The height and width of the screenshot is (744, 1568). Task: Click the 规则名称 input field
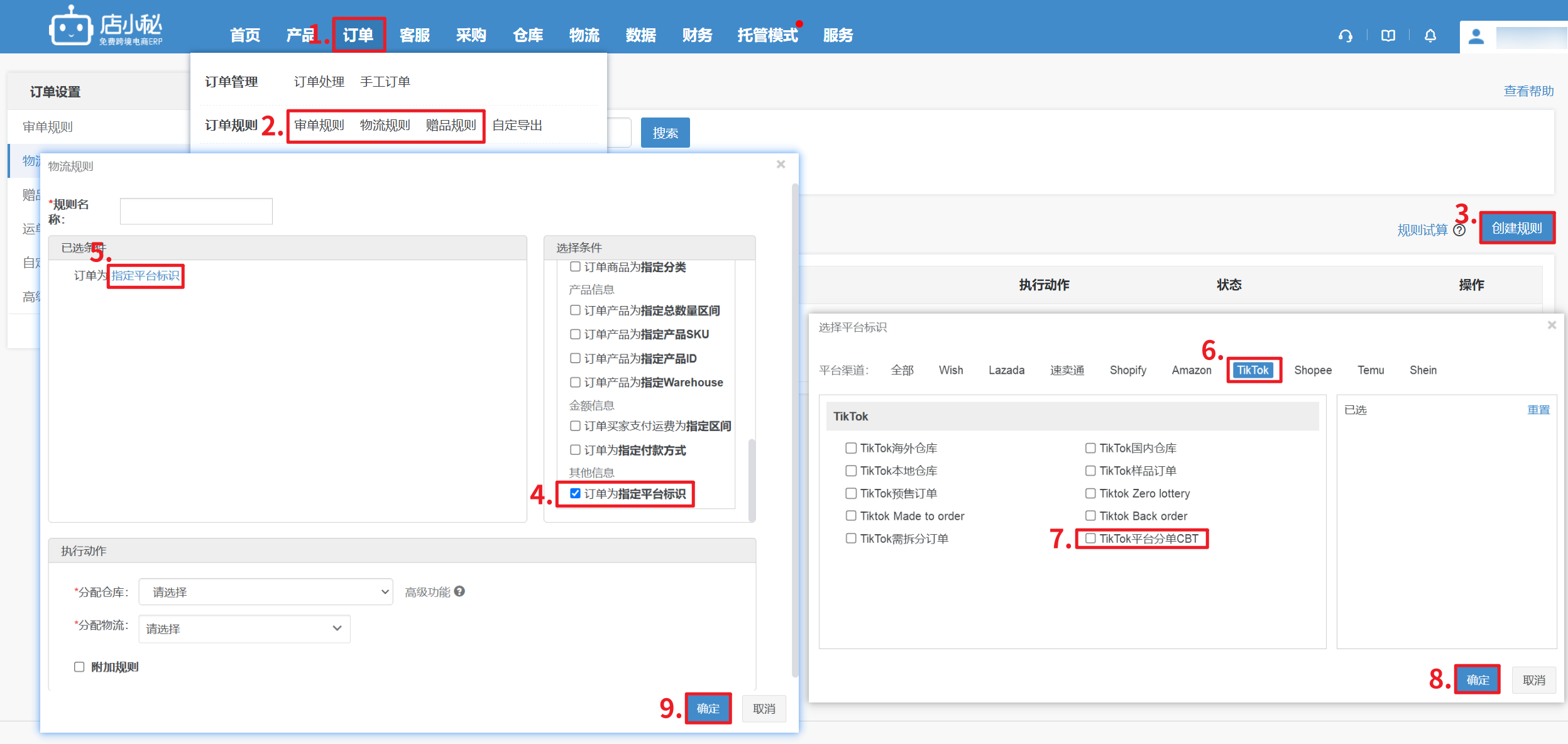click(x=196, y=211)
